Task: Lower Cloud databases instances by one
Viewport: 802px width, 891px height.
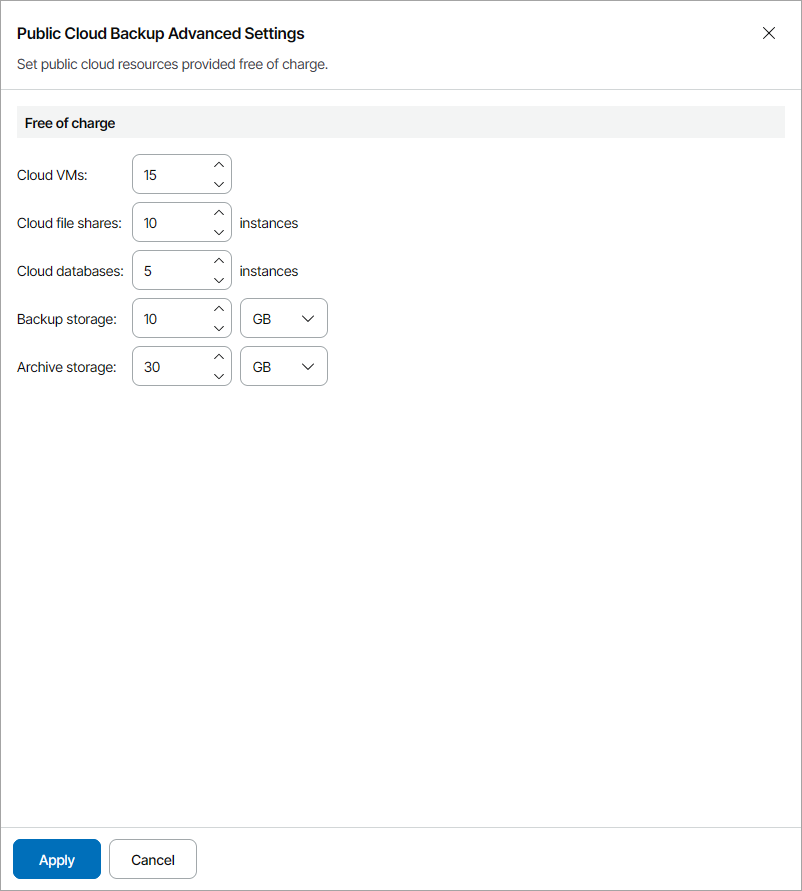Action: click(219, 280)
